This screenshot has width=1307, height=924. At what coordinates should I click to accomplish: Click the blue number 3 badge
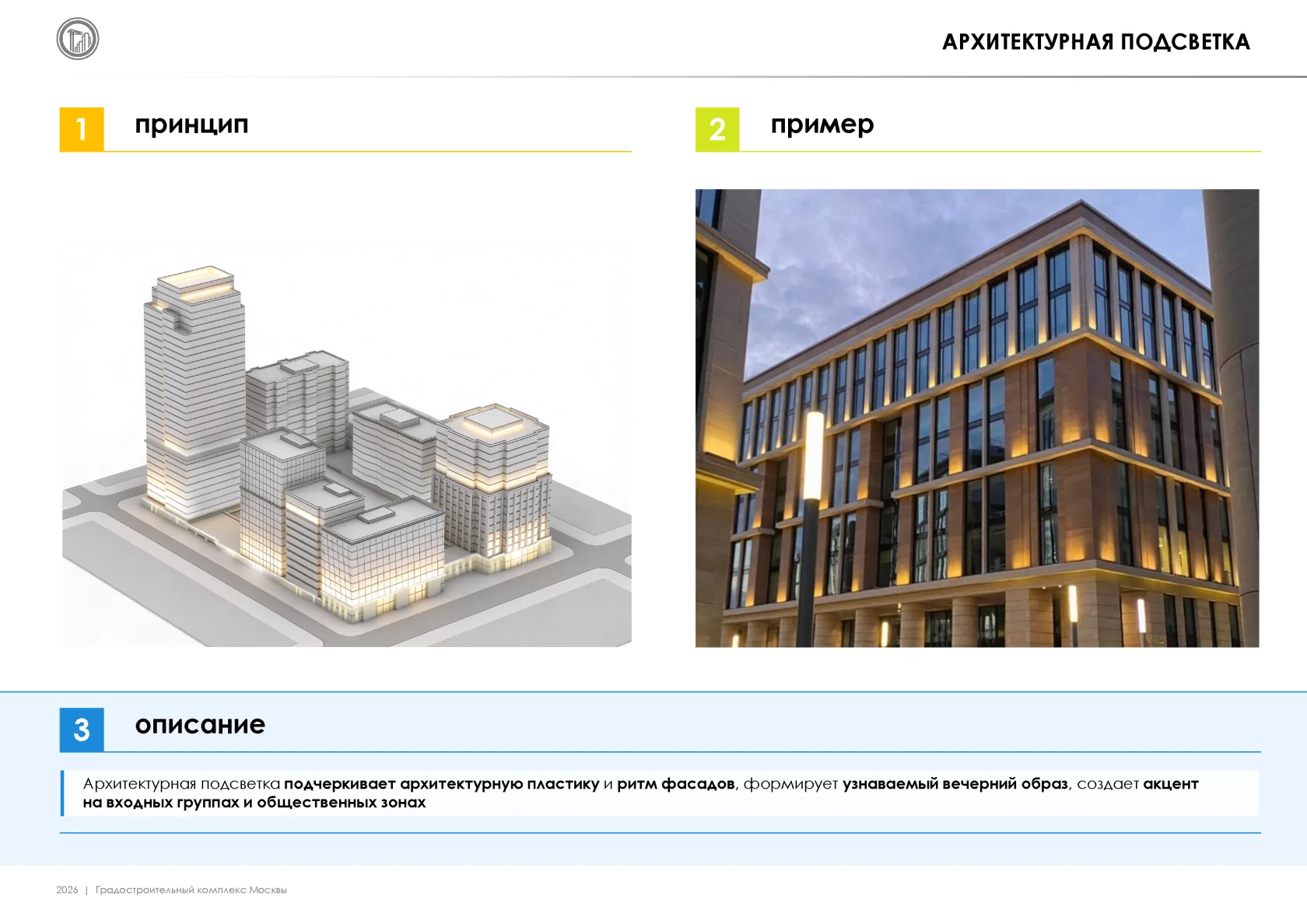[x=82, y=730]
